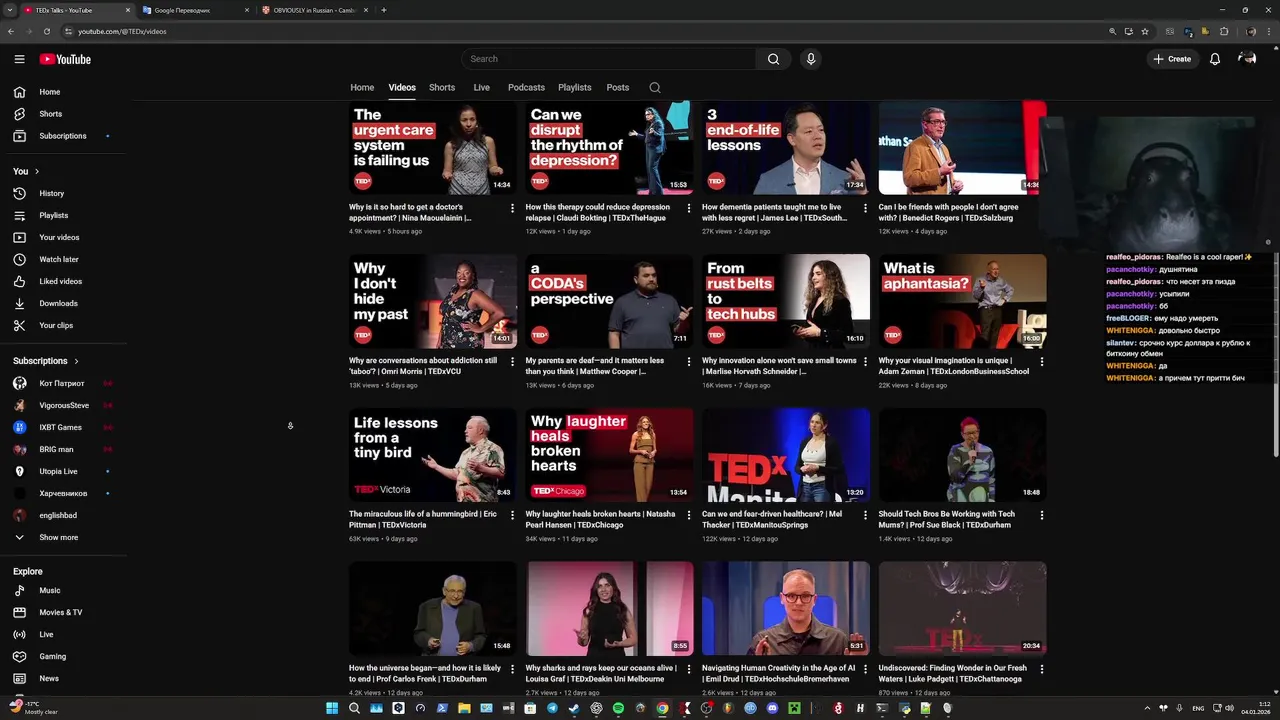1280x720 pixels.
Task: Switch to the channel Home tab
Action: pyautogui.click(x=362, y=87)
